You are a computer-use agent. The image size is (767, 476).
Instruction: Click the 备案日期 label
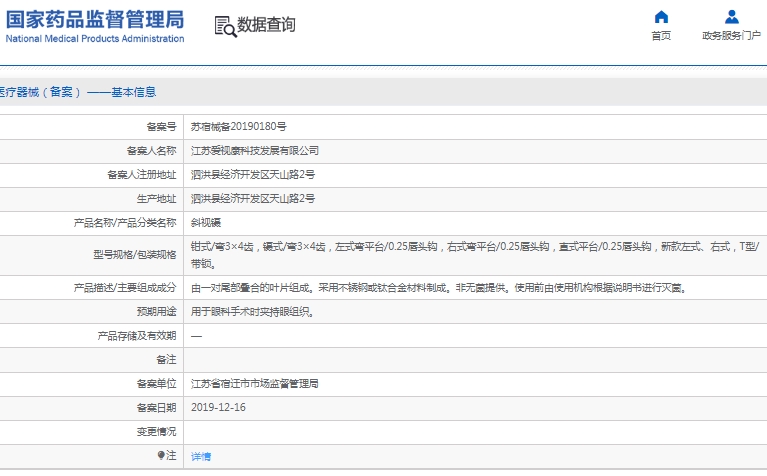click(x=157, y=408)
